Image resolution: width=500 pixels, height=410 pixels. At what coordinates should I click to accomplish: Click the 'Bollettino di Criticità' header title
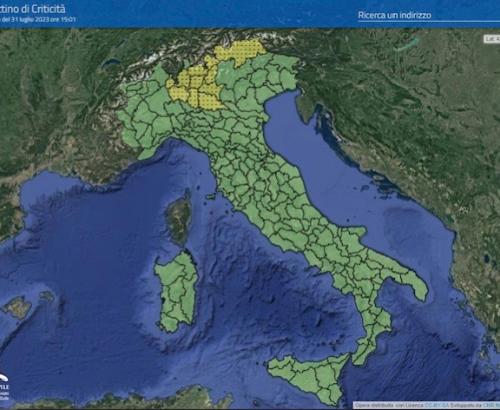click(32, 9)
